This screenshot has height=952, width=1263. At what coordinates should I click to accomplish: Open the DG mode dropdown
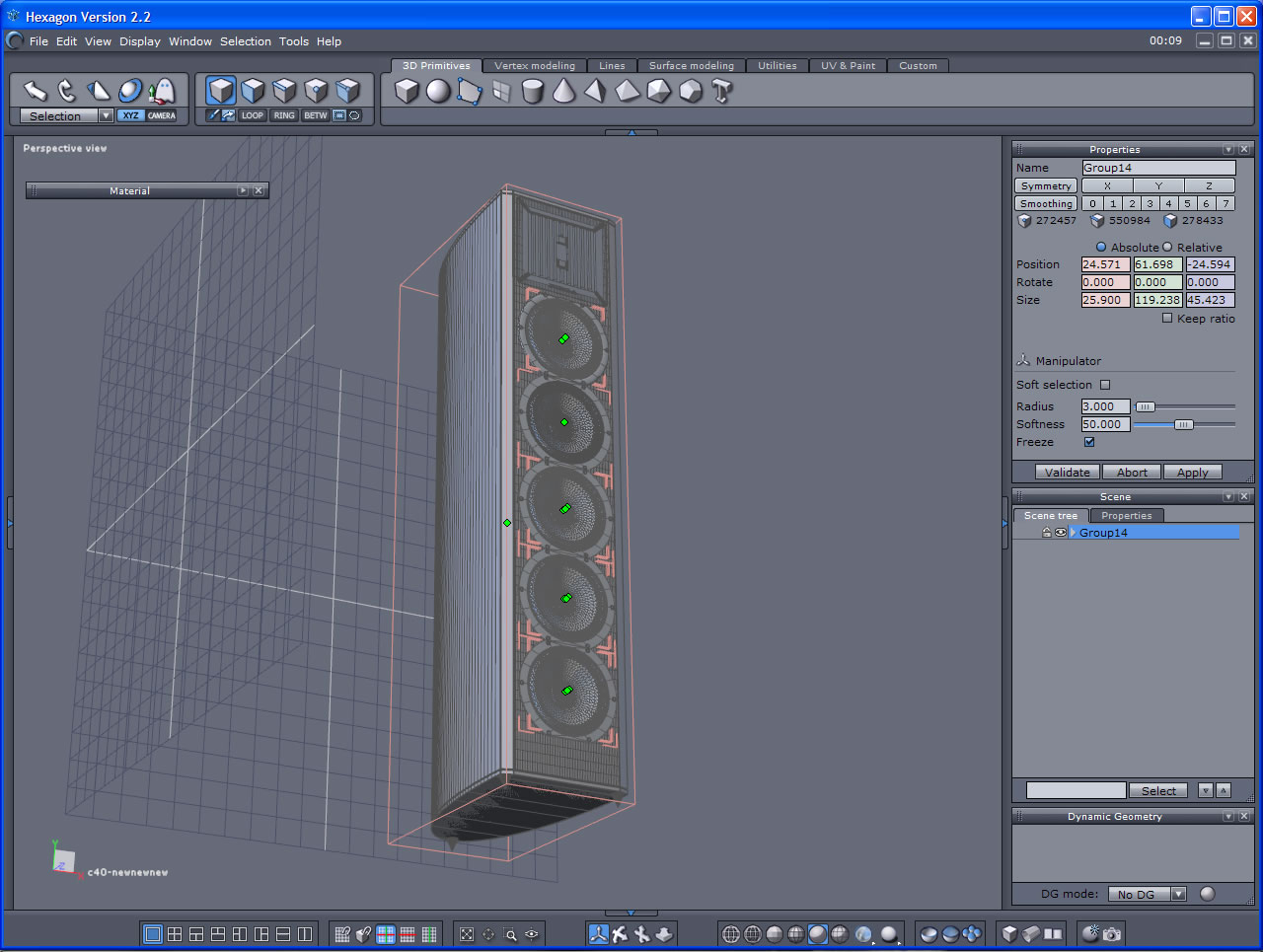click(1178, 894)
